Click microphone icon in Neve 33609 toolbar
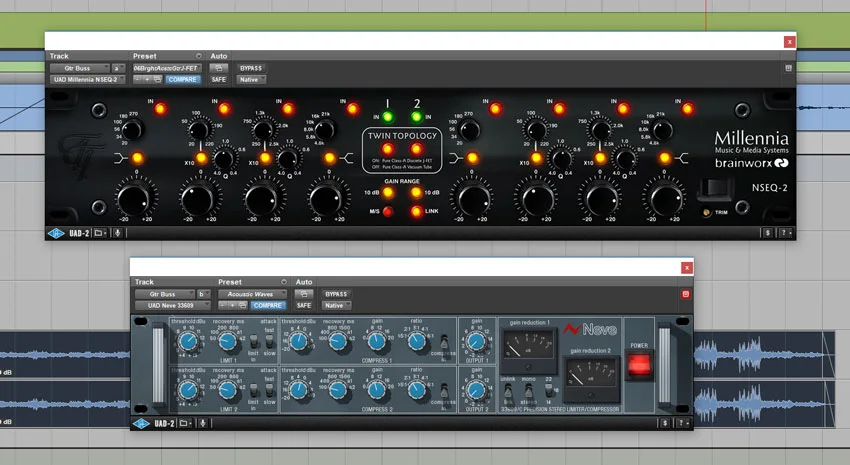Image resolution: width=850 pixels, height=465 pixels. click(203, 423)
